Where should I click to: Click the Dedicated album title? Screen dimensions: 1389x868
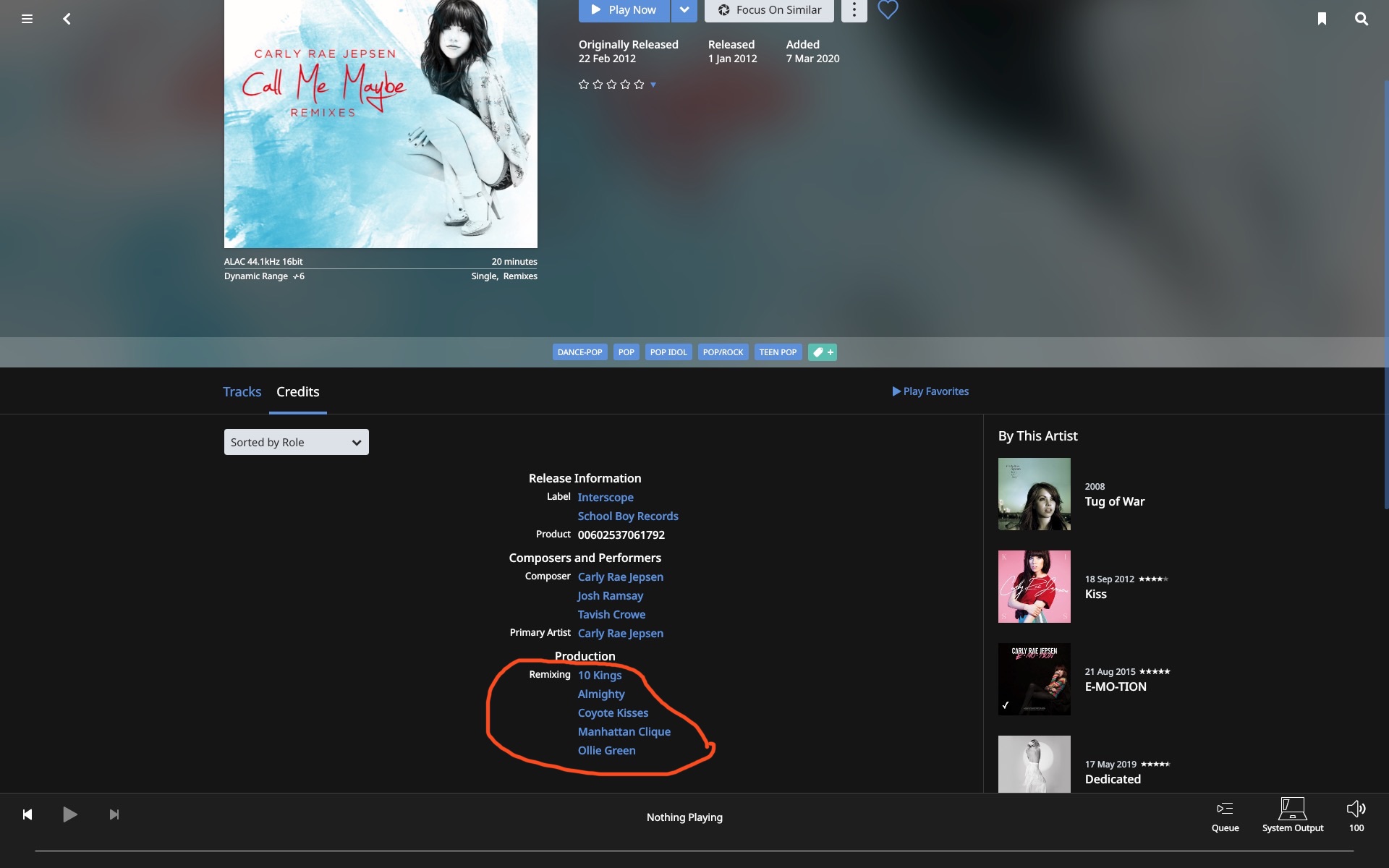pos(1113,779)
